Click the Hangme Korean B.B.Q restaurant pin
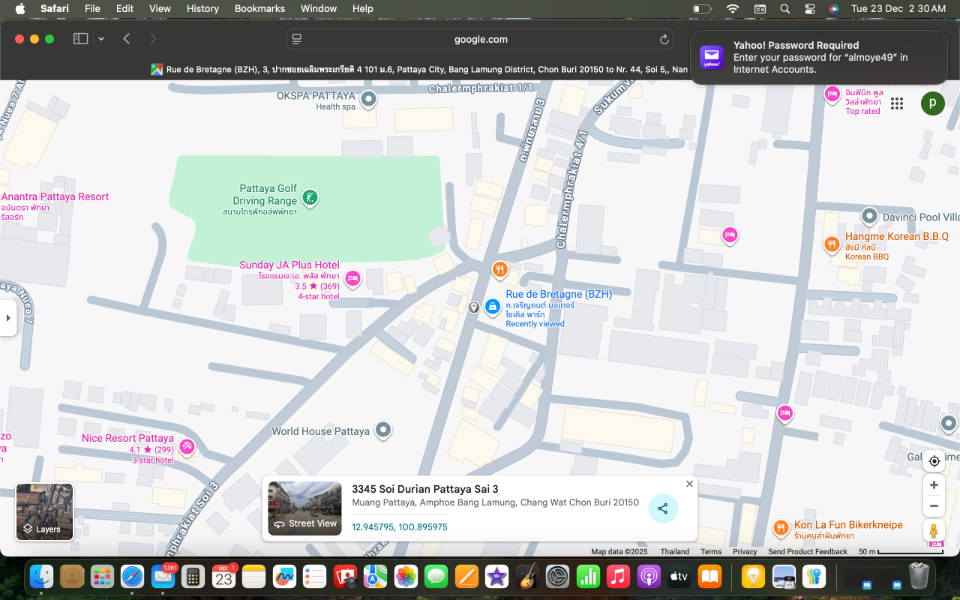This screenshot has height=600, width=960. click(831, 244)
